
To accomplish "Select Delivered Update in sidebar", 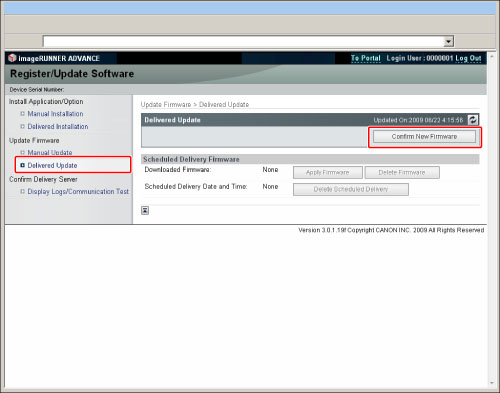I will click(52, 165).
